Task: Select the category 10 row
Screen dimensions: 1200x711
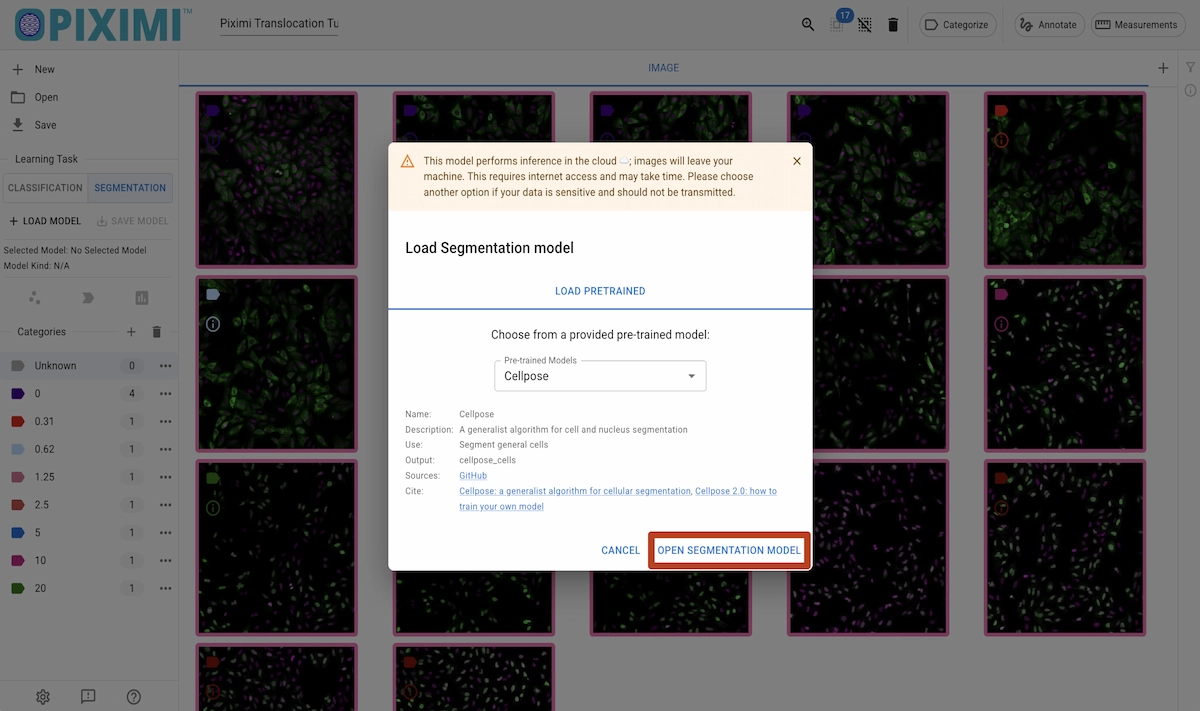Action: tap(89, 561)
